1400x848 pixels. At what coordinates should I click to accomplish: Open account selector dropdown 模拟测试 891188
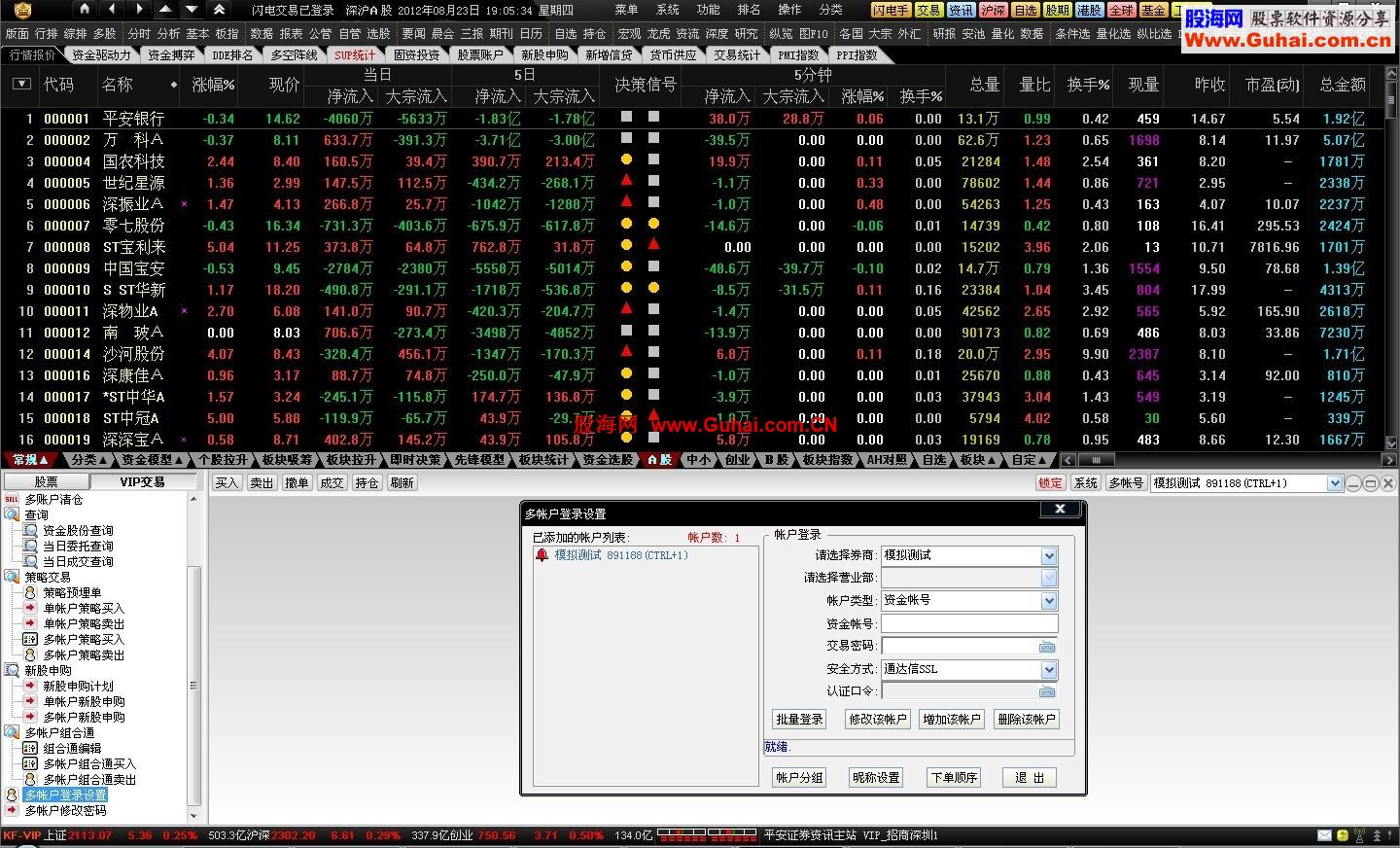[1335, 483]
